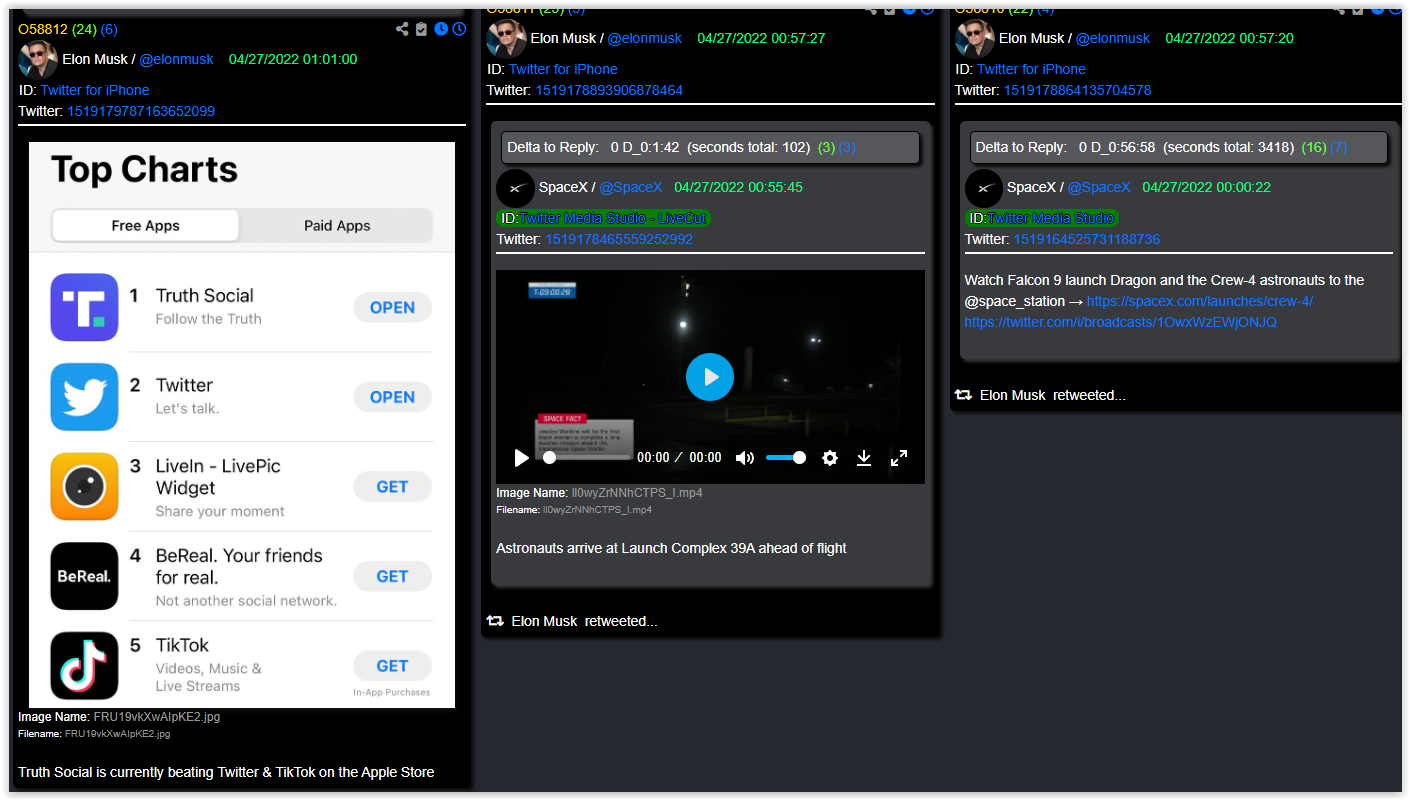This screenshot has height=800, width=1410.
Task: Open tweet ID 1519178893906878464
Action: pos(609,90)
